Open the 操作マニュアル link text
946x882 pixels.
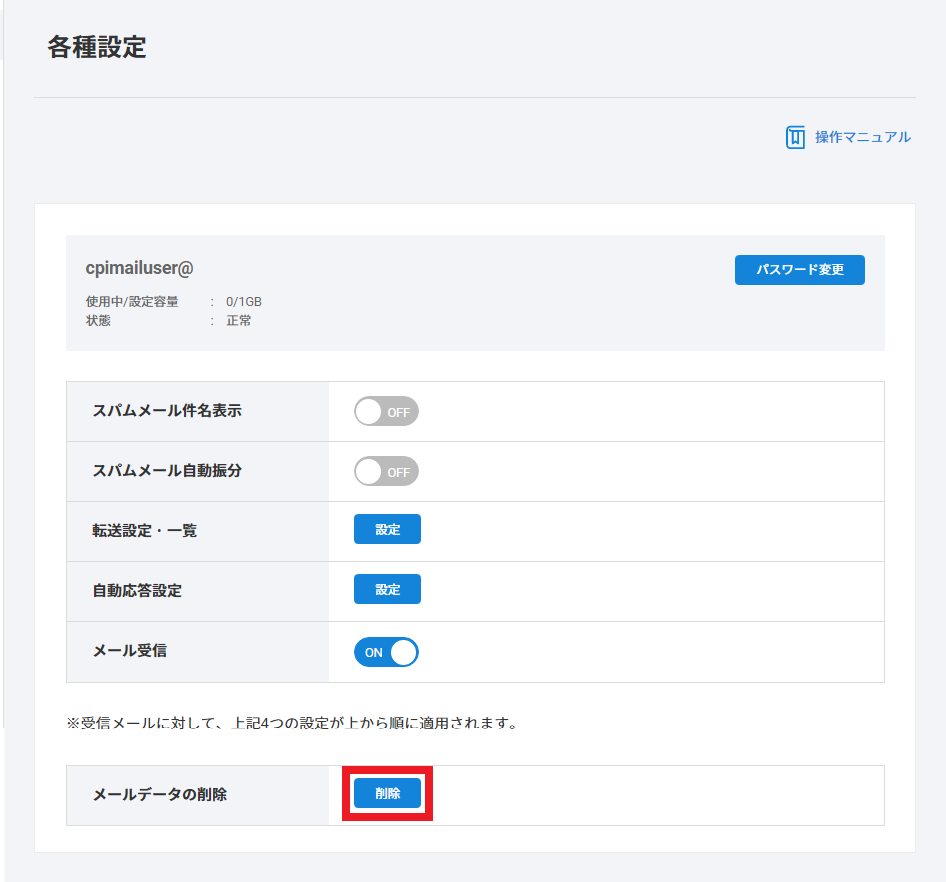pyautogui.click(x=862, y=137)
